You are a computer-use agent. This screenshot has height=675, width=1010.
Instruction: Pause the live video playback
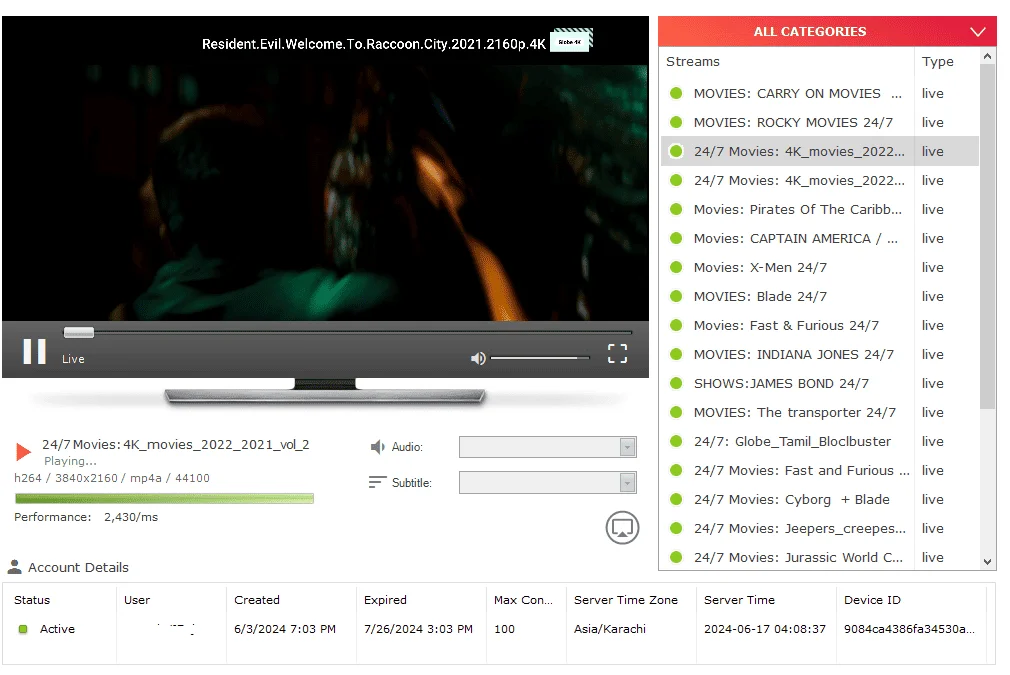point(34,352)
